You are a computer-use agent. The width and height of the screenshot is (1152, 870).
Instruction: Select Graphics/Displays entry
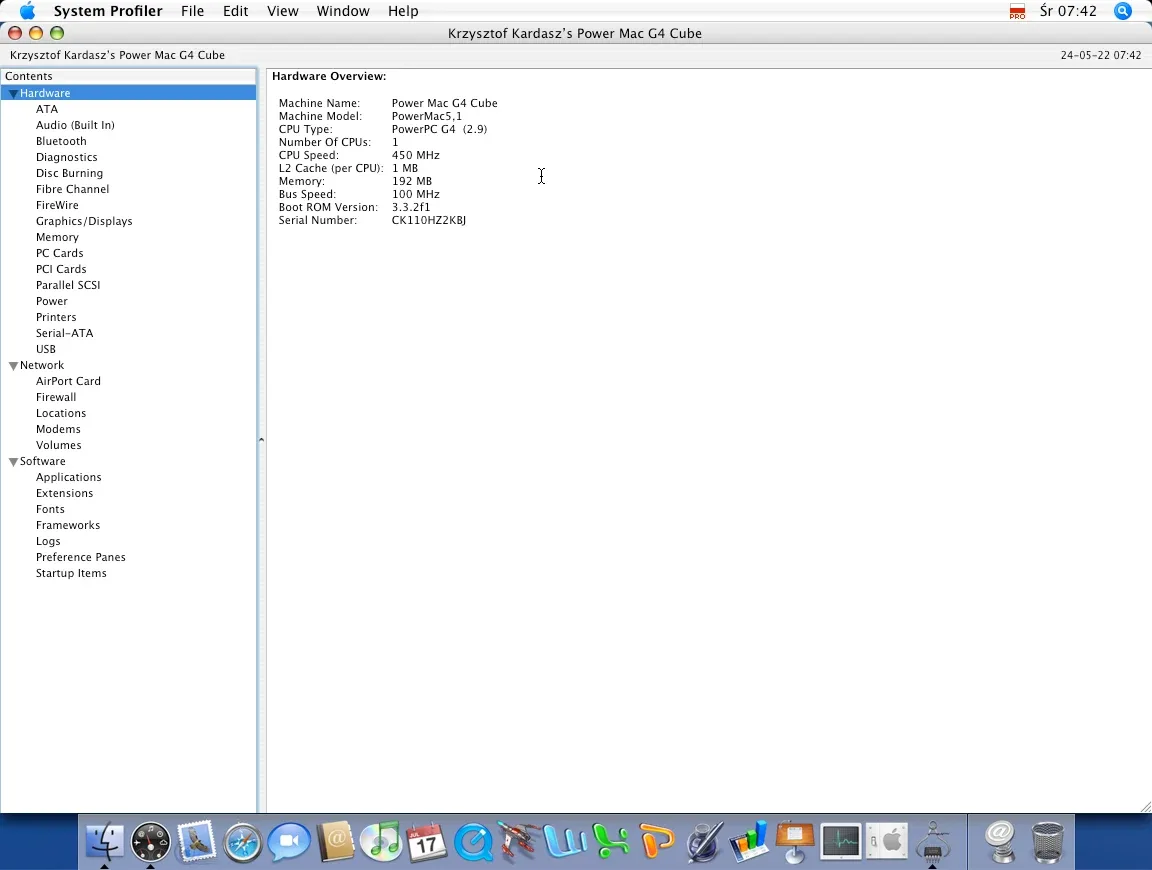coord(84,221)
